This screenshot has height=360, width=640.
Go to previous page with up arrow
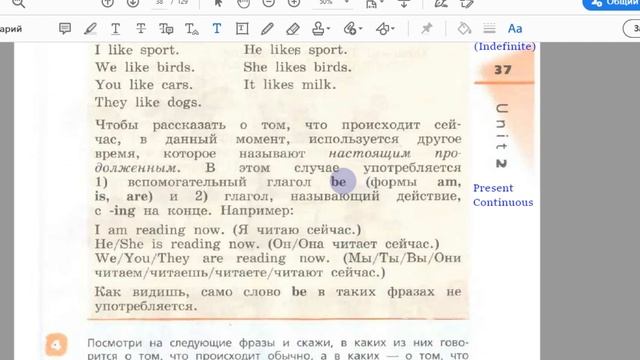(x=107, y=3)
